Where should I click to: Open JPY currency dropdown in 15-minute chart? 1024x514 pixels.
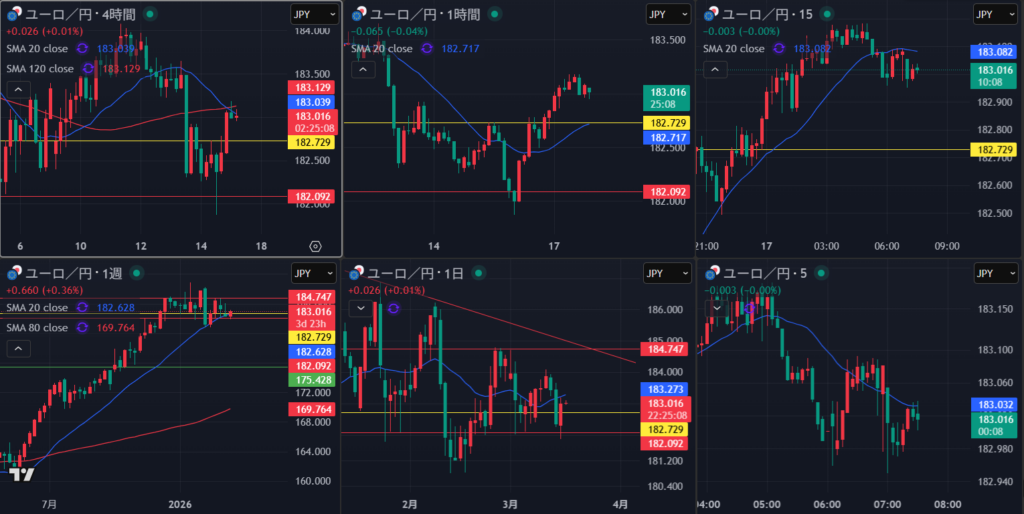996,14
